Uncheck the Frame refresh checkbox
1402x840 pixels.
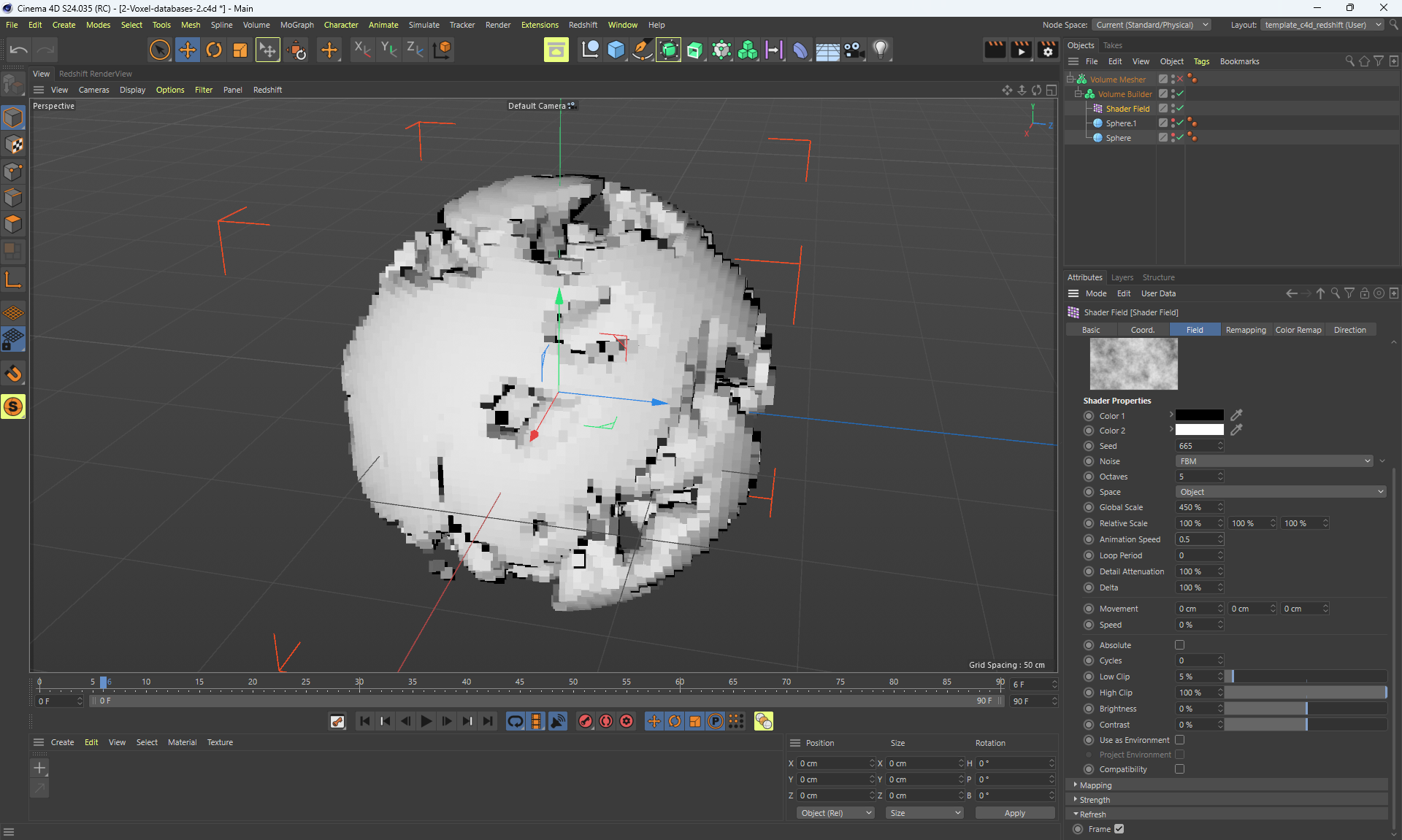point(1119,829)
